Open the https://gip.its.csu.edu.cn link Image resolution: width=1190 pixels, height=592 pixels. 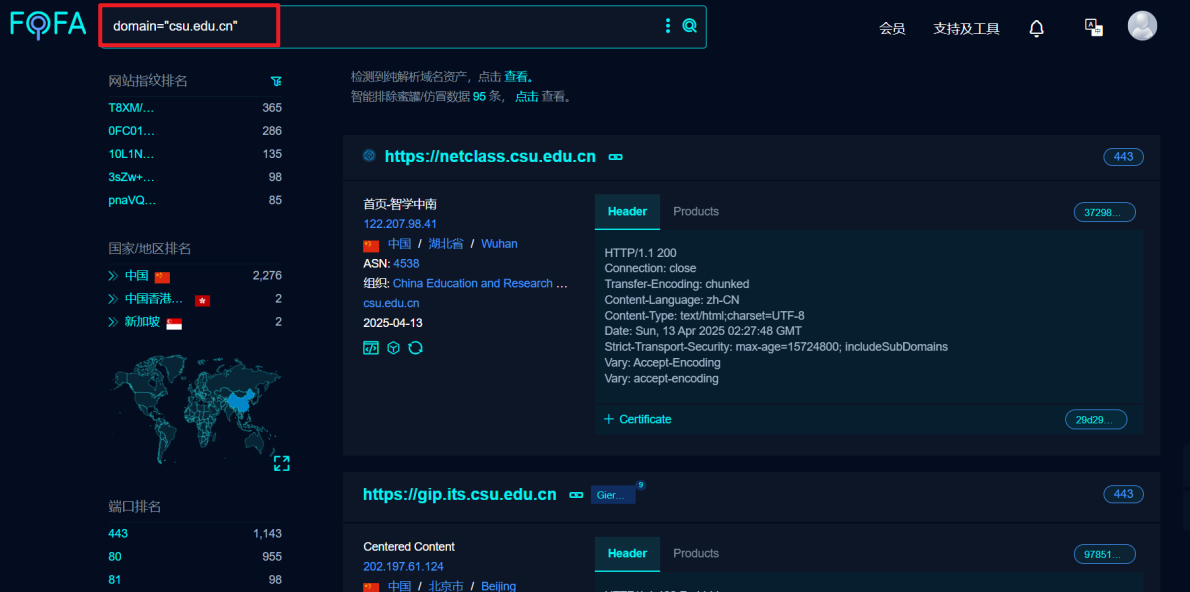[x=459, y=494]
